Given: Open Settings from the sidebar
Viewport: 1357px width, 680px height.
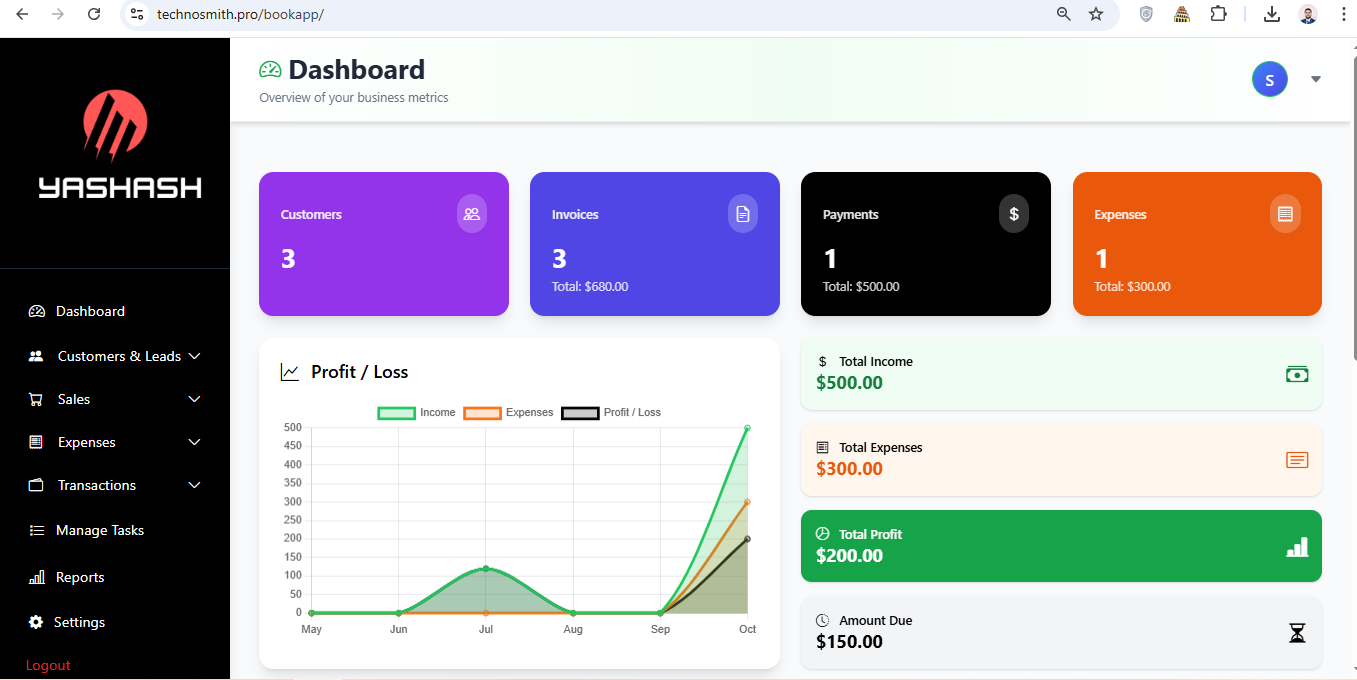Looking at the screenshot, I should [x=78, y=622].
